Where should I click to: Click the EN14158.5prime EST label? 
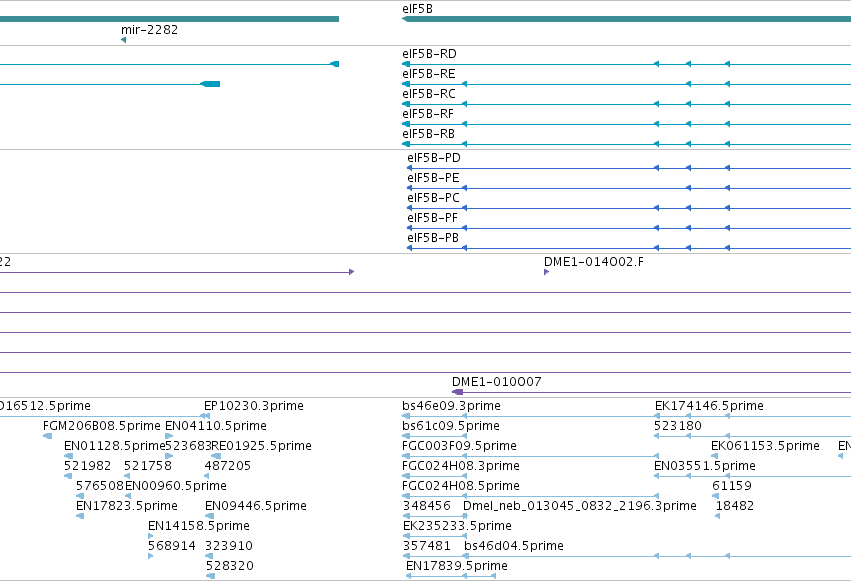coord(199,526)
